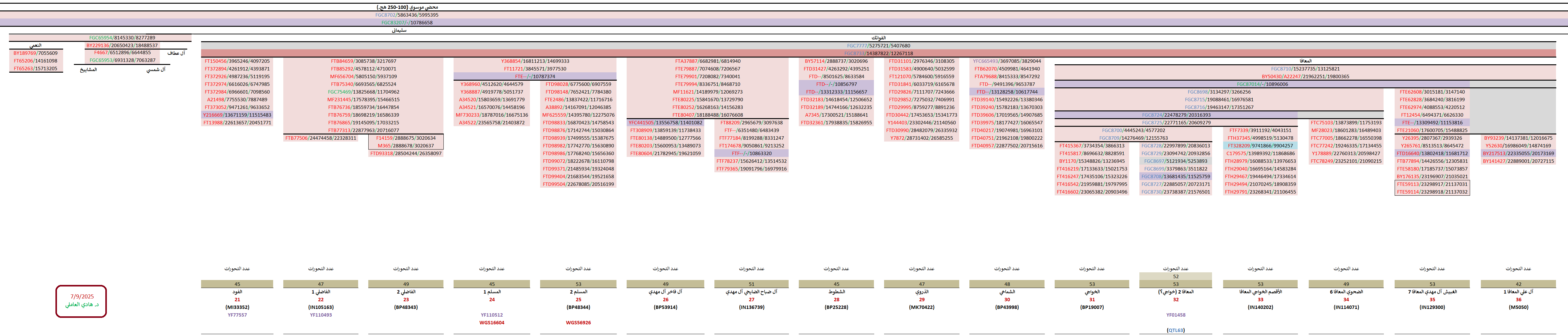Select the boxed FTE59113 entry
Viewport: 1568px width, 336px height.
point(1432,184)
